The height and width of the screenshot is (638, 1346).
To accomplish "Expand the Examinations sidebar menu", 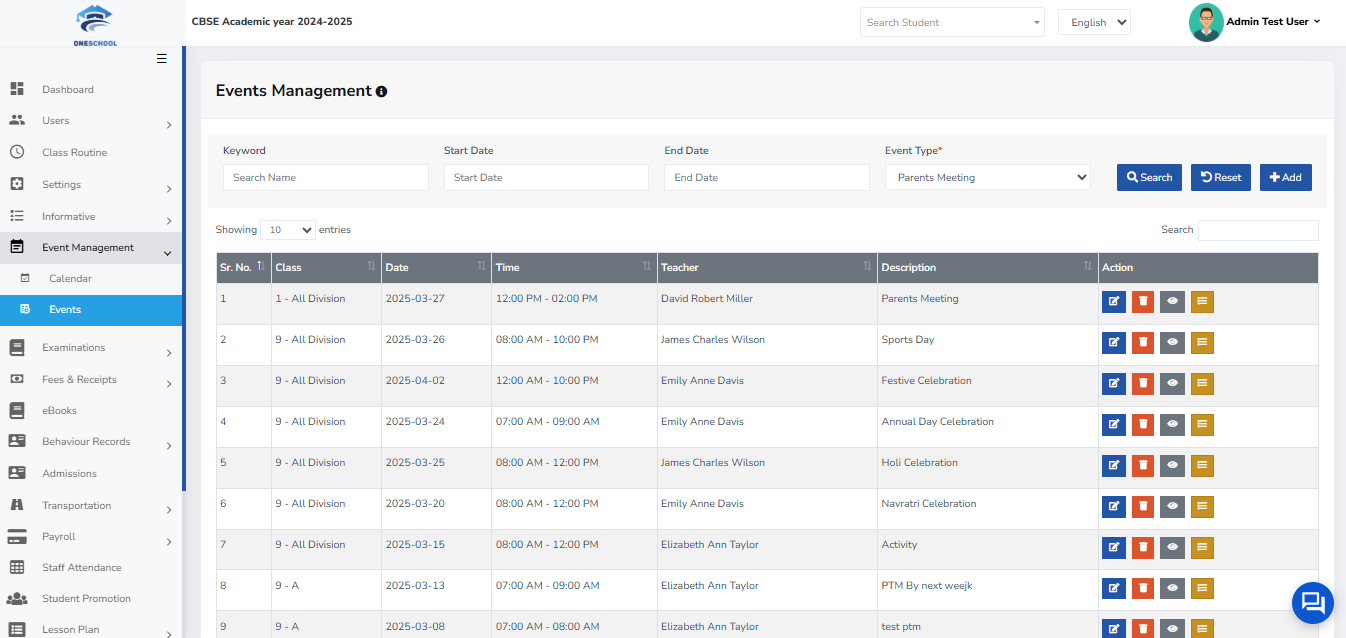I will (x=90, y=347).
